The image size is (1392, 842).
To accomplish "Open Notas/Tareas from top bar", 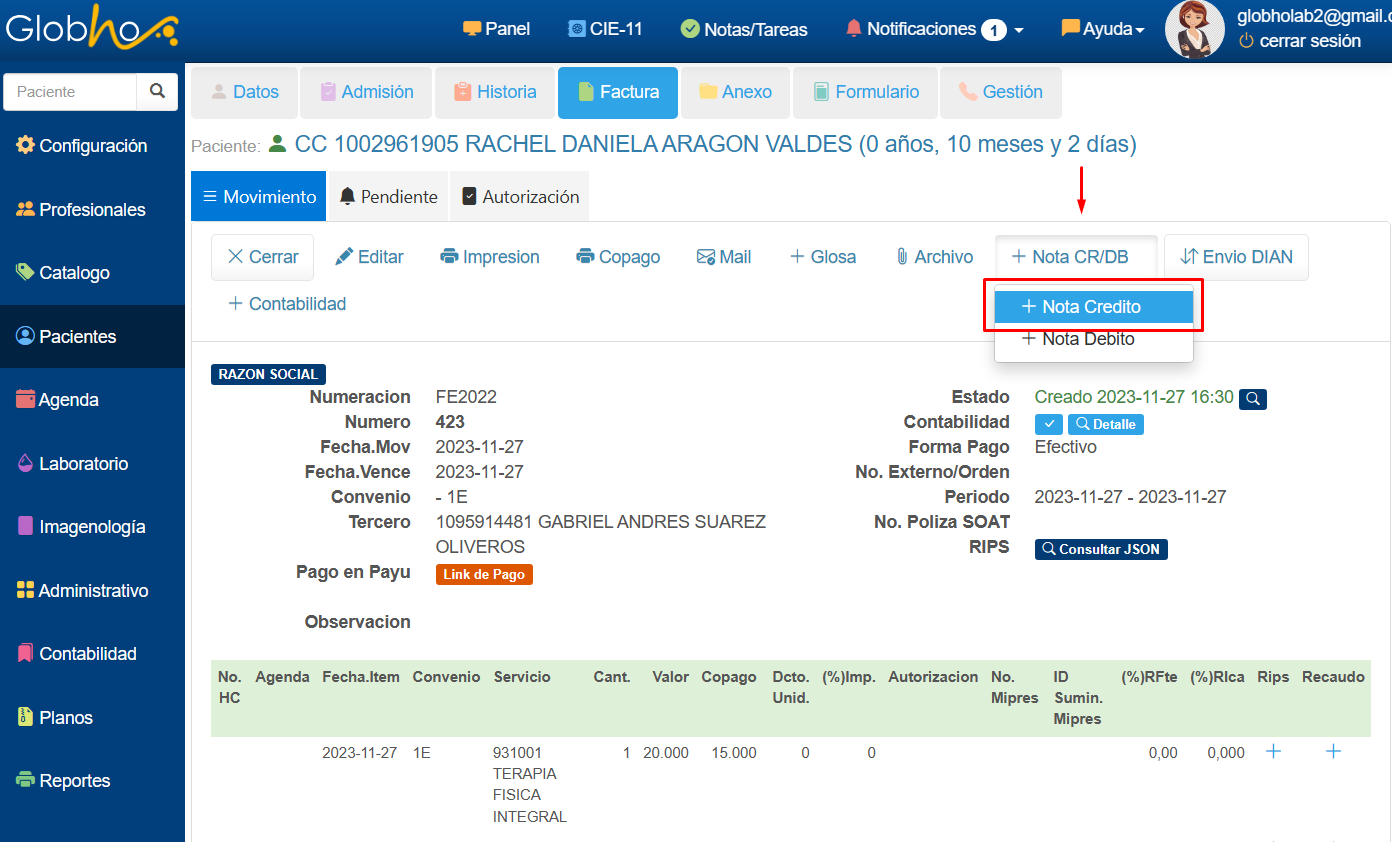I will tap(744, 29).
